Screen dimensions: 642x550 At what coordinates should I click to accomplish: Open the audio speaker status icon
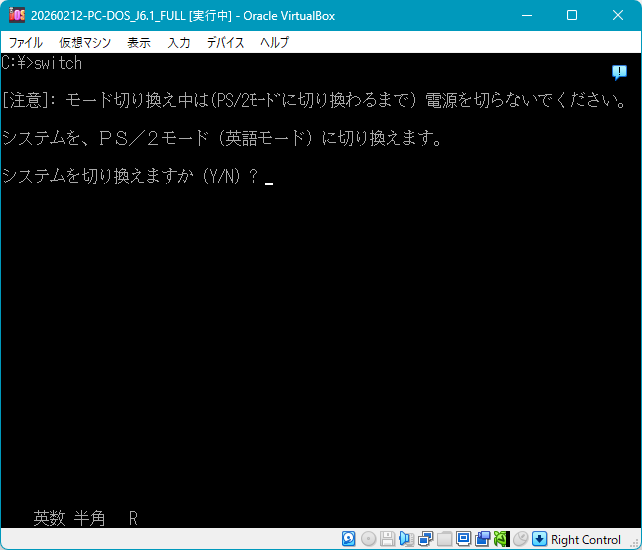[406, 539]
